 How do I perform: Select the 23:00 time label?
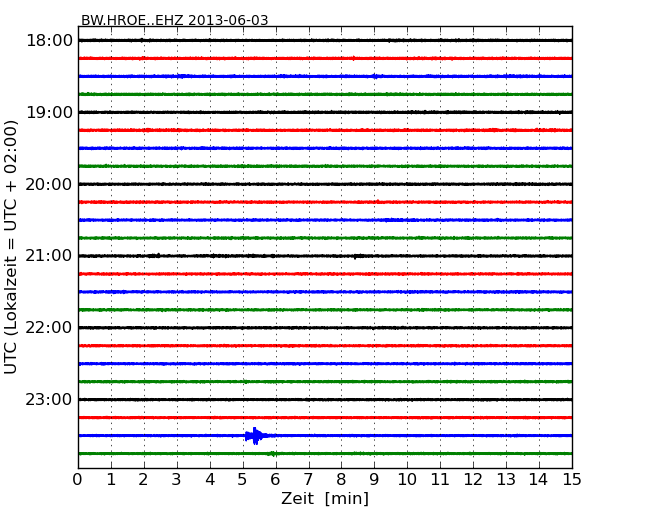(49, 400)
